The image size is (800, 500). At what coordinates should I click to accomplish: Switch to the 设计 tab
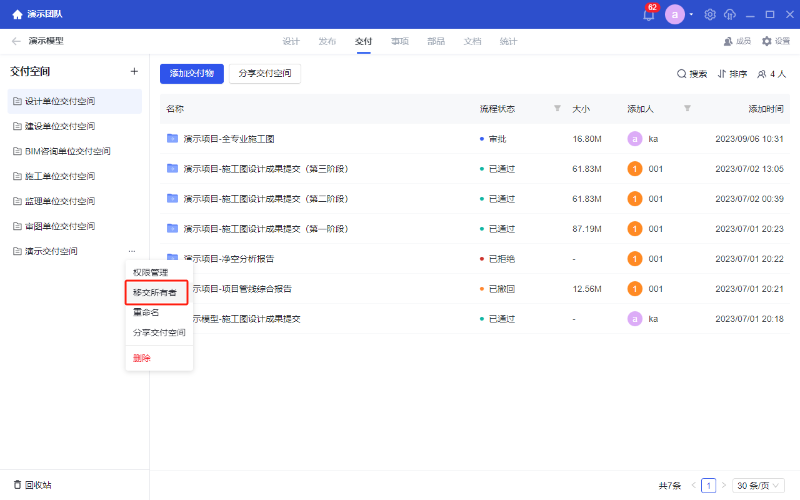click(x=291, y=41)
